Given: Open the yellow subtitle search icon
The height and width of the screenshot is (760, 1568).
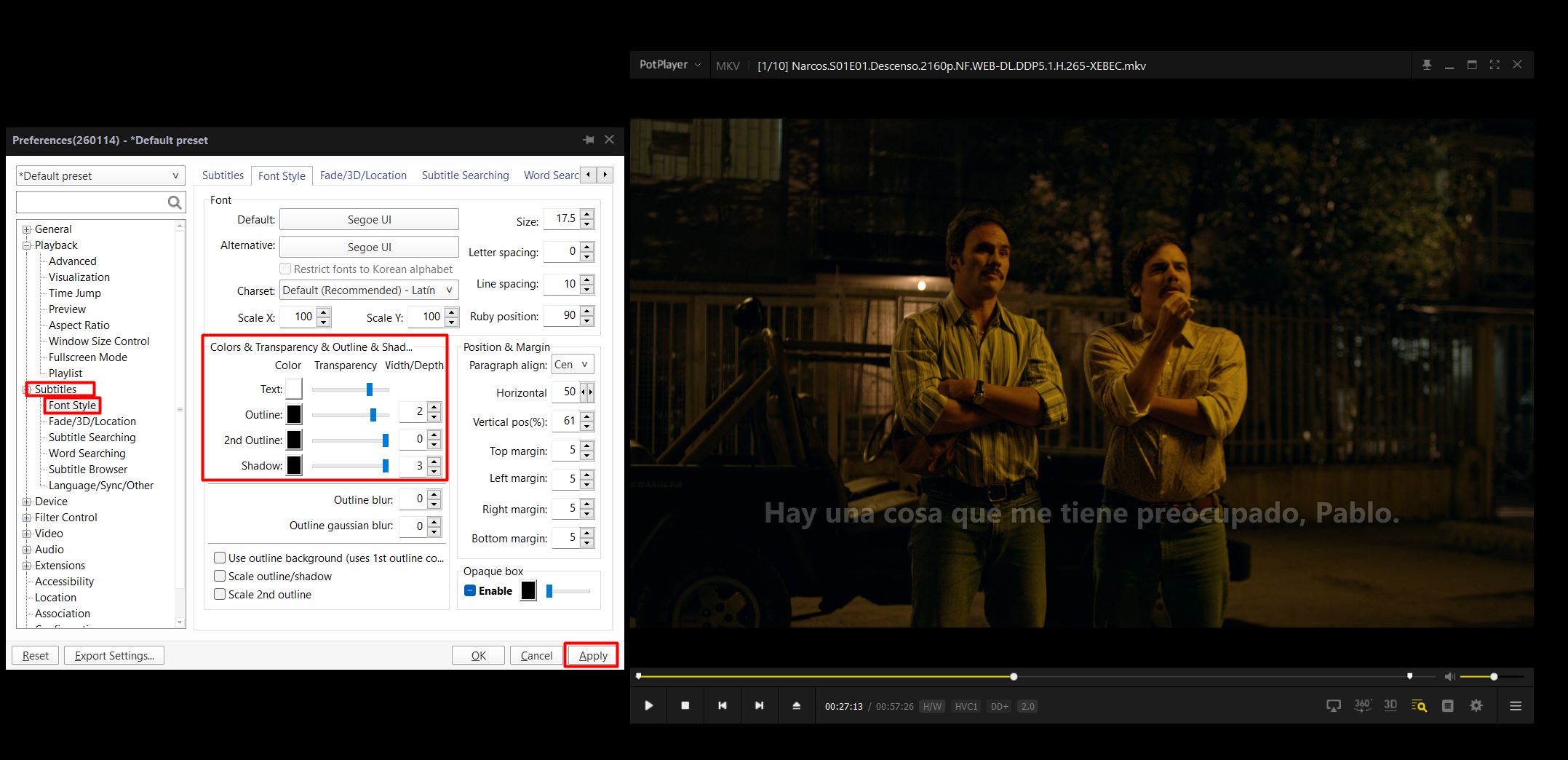Looking at the screenshot, I should 1419,705.
